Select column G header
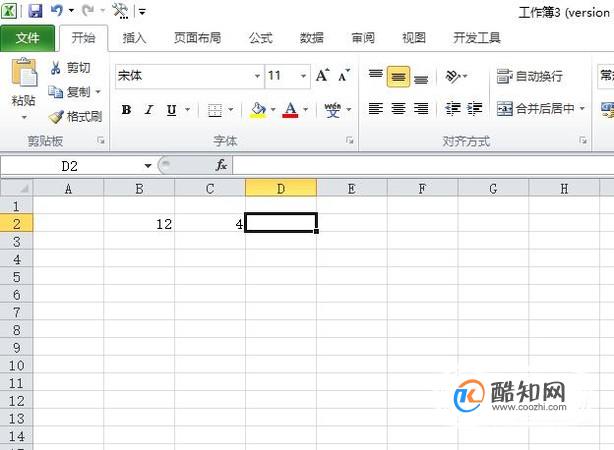614x450 pixels. (x=493, y=188)
